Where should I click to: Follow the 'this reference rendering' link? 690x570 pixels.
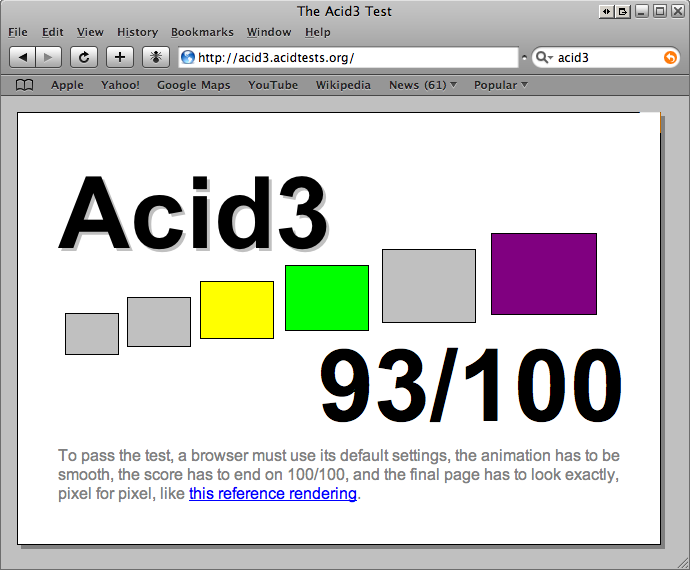(x=272, y=494)
